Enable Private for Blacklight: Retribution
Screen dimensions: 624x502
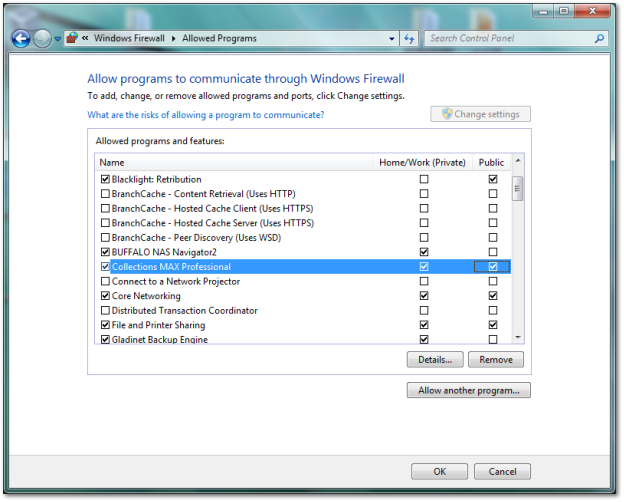click(424, 179)
